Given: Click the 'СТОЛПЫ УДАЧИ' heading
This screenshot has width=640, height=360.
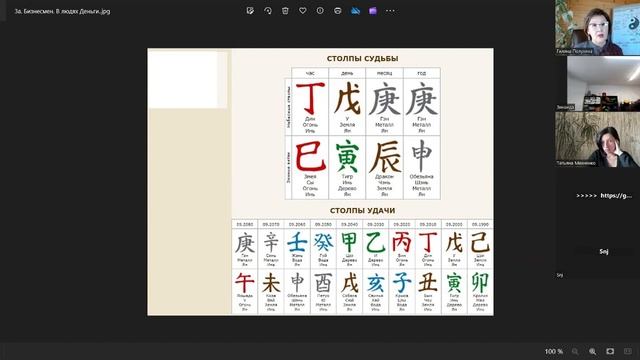Looking at the screenshot, I should (362, 211).
